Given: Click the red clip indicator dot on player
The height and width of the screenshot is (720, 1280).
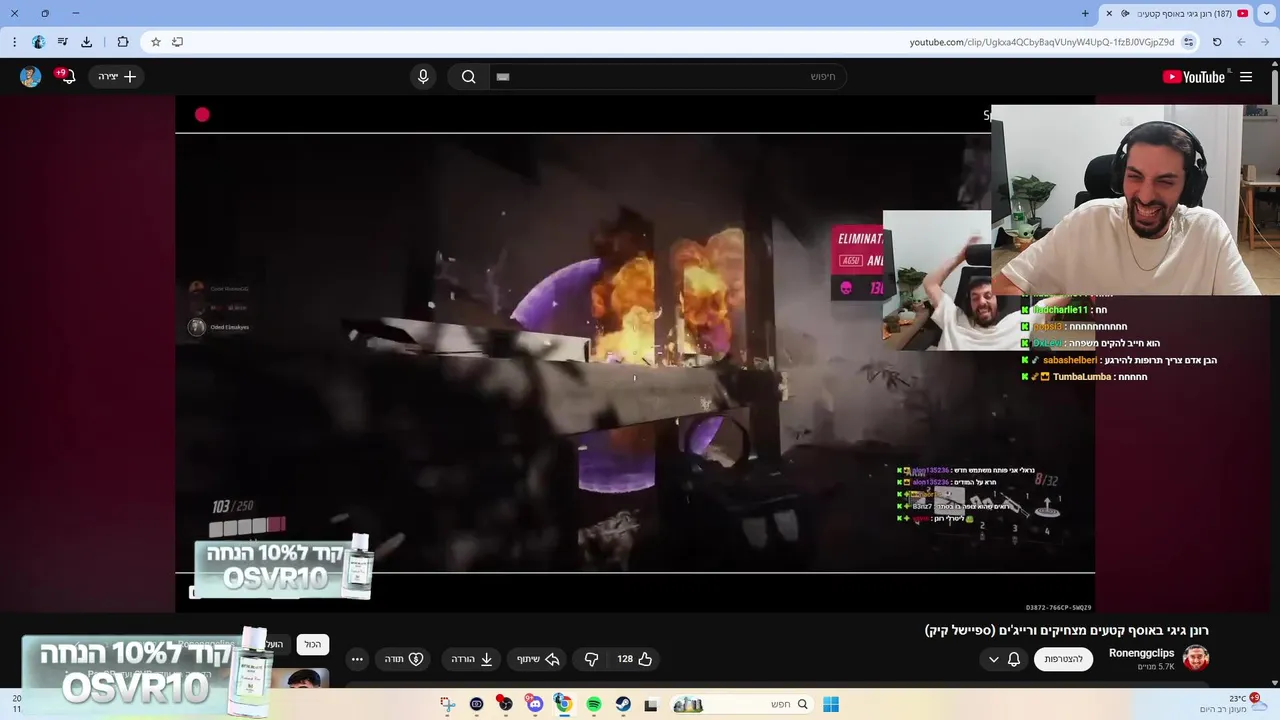Looking at the screenshot, I should pos(202,115).
